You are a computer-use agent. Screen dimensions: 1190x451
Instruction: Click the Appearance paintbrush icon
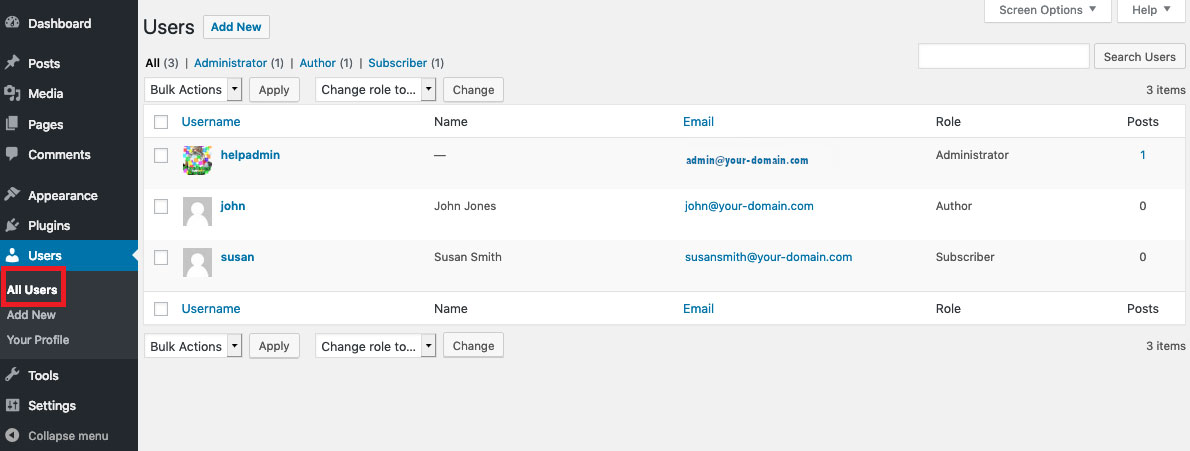[x=11, y=195]
